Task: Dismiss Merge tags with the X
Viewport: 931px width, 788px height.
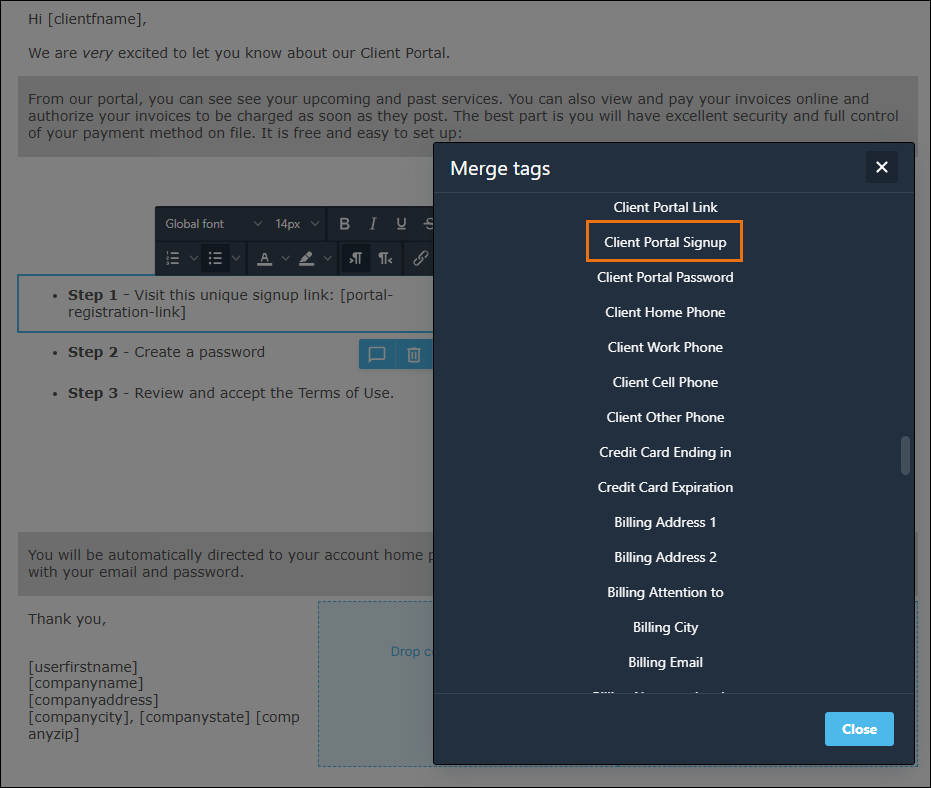Action: pos(882,167)
